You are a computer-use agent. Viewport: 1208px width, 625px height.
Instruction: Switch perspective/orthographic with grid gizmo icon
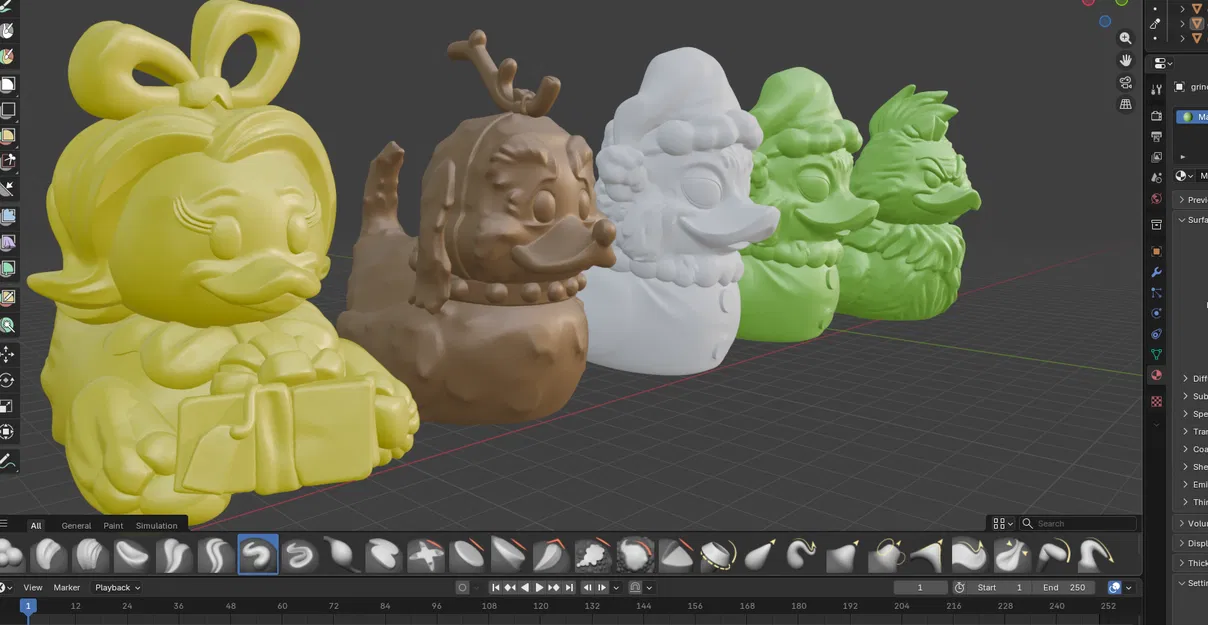point(1126,104)
